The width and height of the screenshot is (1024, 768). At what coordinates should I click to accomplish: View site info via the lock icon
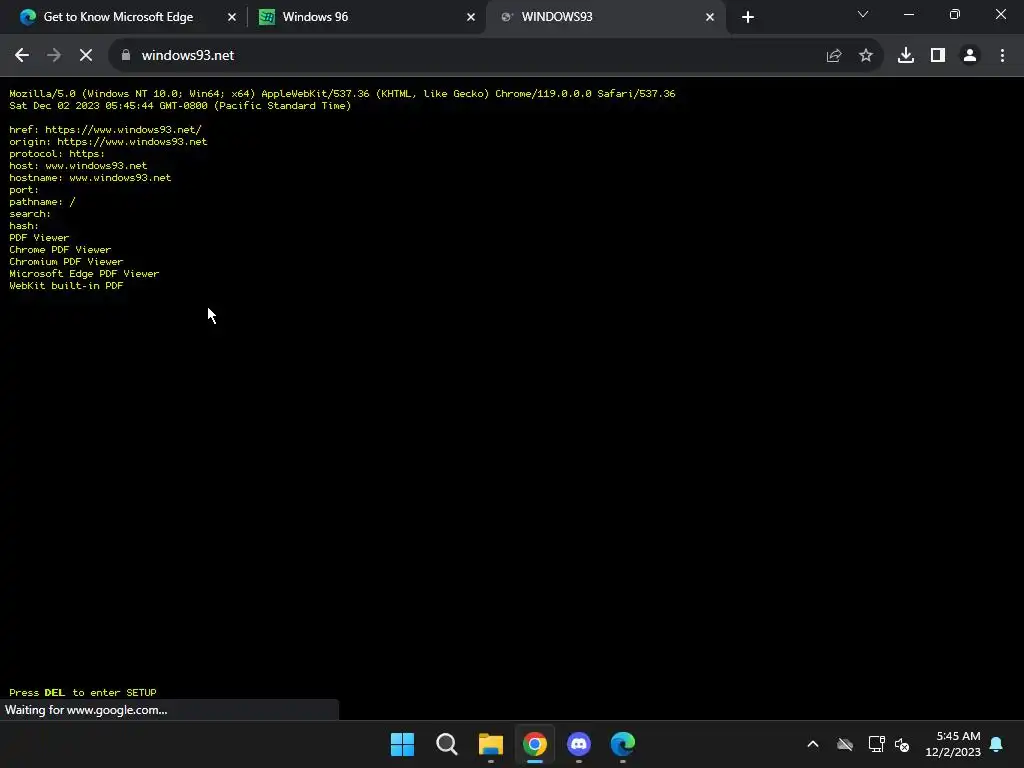point(126,56)
